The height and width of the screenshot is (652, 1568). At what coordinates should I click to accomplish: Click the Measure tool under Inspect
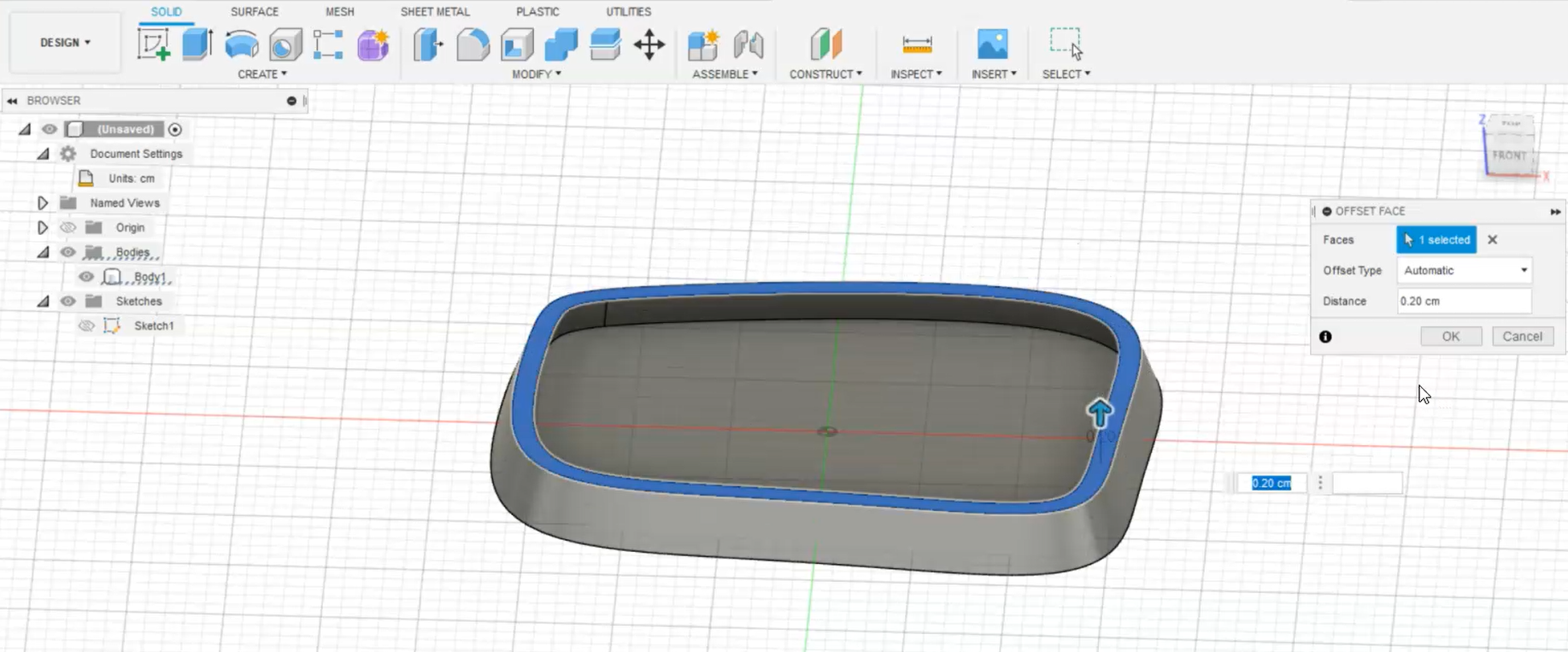917,44
